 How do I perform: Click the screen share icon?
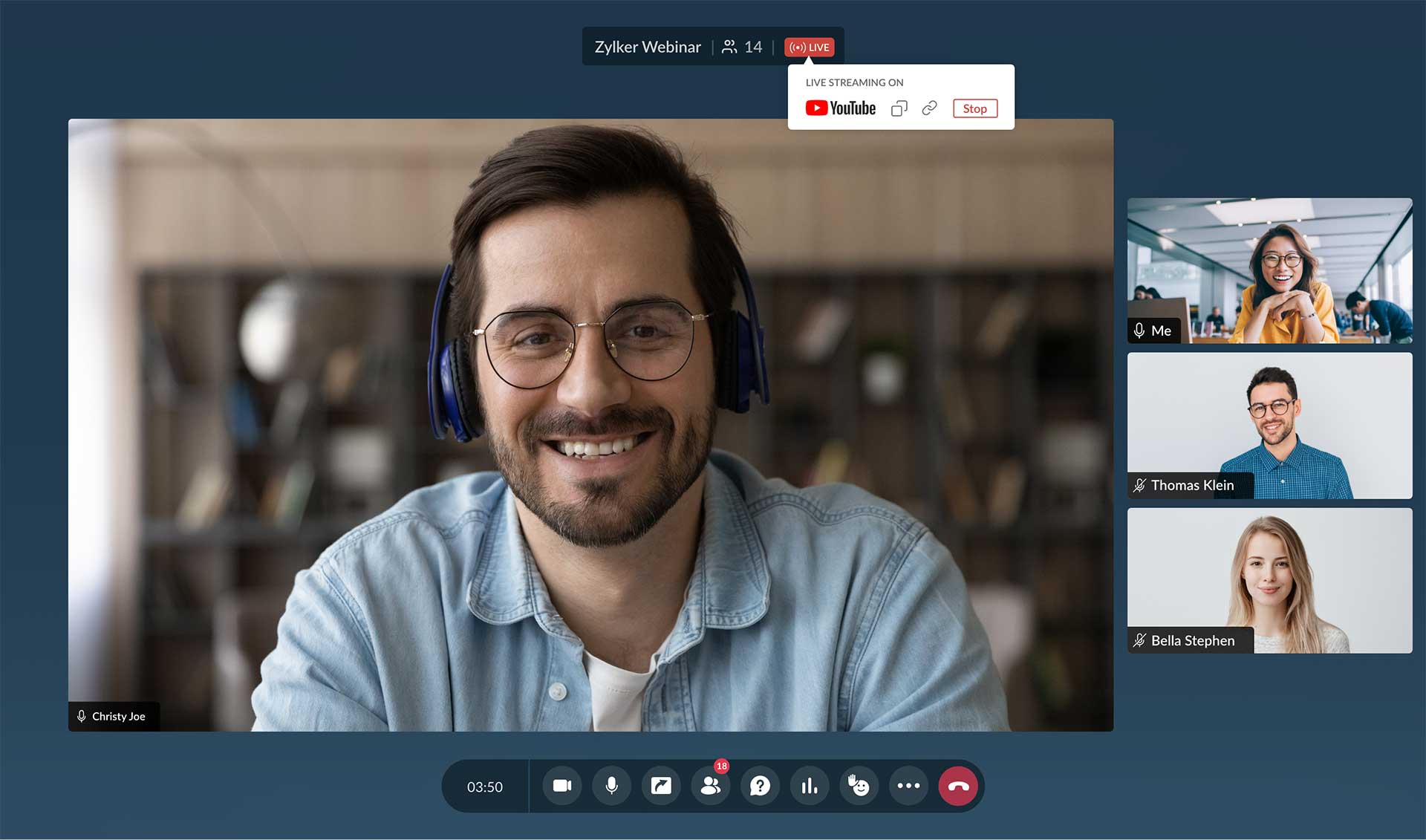(x=661, y=786)
